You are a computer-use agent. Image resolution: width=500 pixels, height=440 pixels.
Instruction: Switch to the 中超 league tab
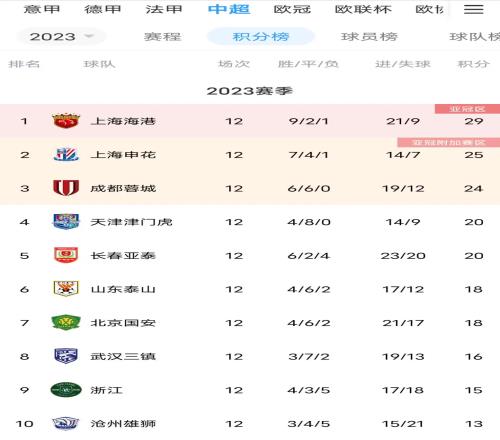point(229,9)
